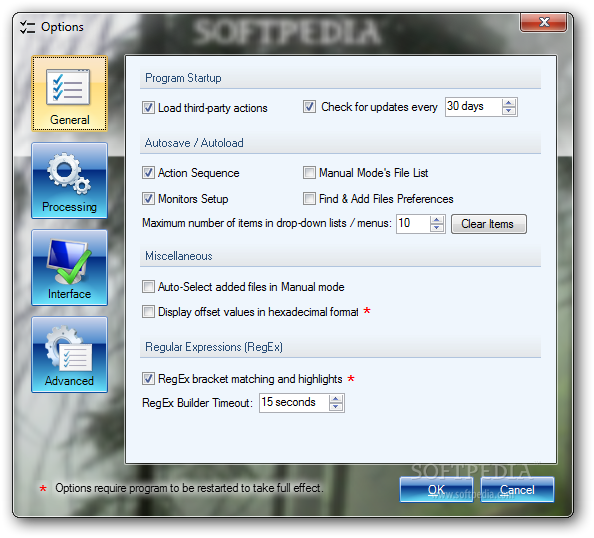Viewport: 594px width, 538px height.
Task: Decrease maximum drop-down items count
Action: (x=437, y=228)
